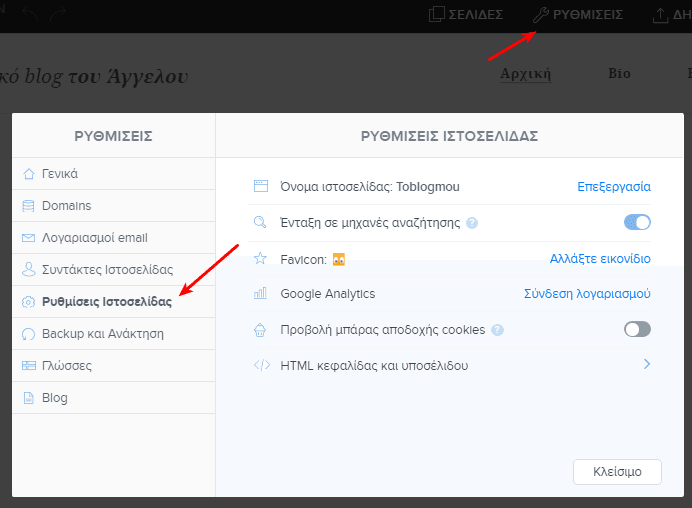The width and height of the screenshot is (692, 508).
Task: Expand HTML κεφαλίδας και υποσέλιδου chevron
Action: (647, 364)
